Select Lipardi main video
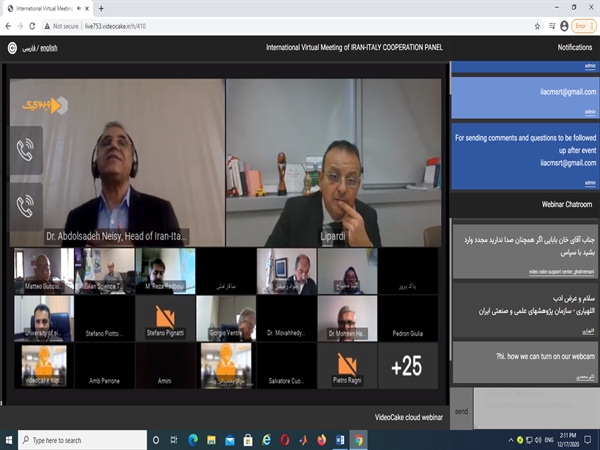Viewport: 600px width, 450px height. (x=334, y=163)
